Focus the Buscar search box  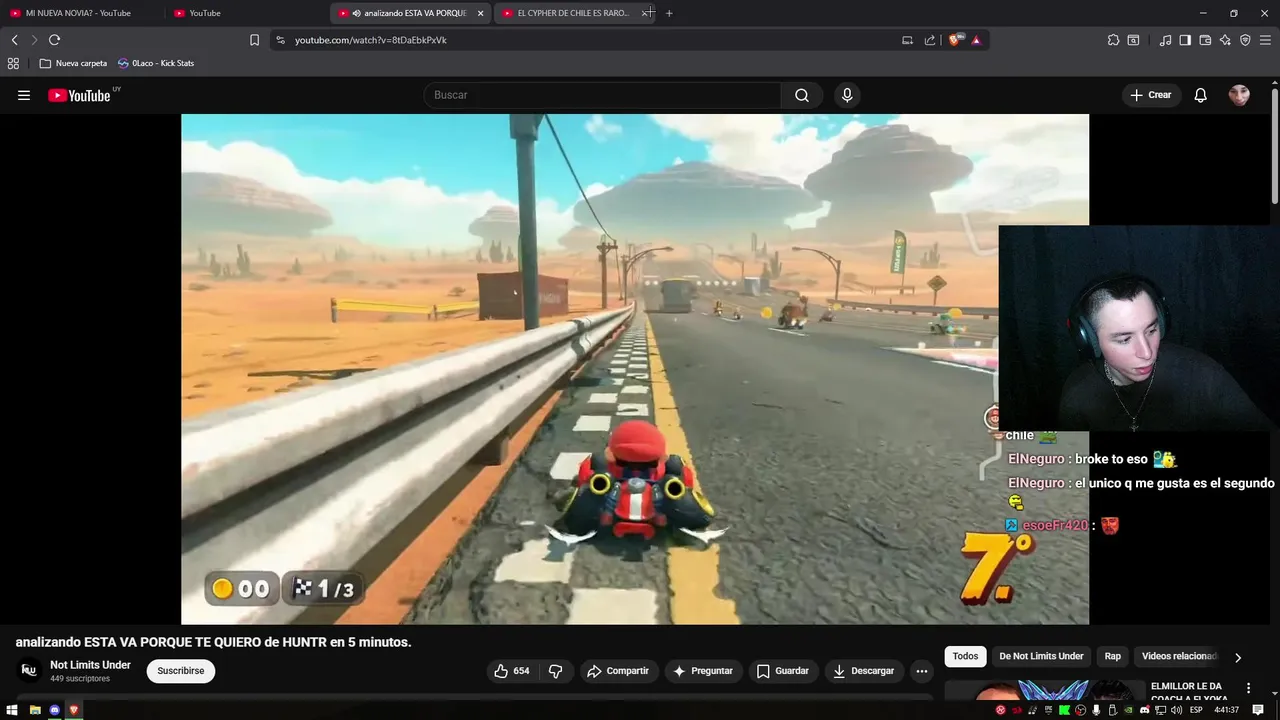[603, 95]
